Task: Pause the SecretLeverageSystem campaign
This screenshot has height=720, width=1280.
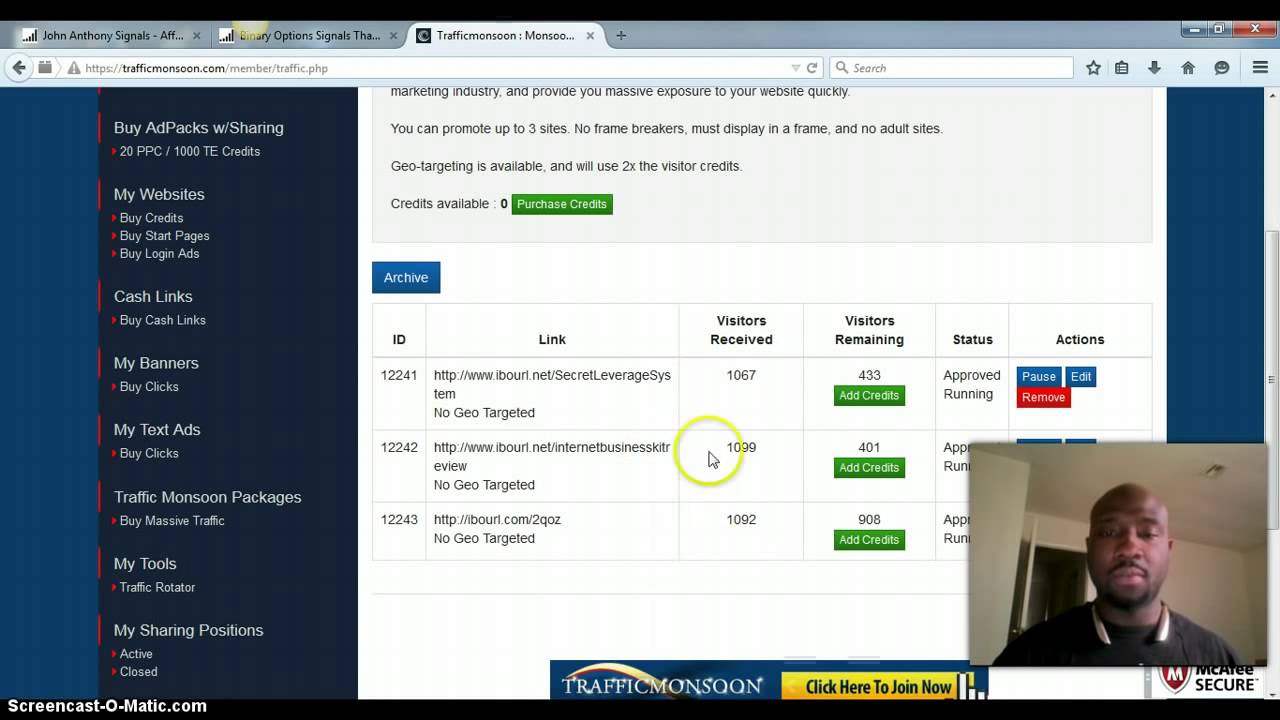Action: pyautogui.click(x=1039, y=376)
